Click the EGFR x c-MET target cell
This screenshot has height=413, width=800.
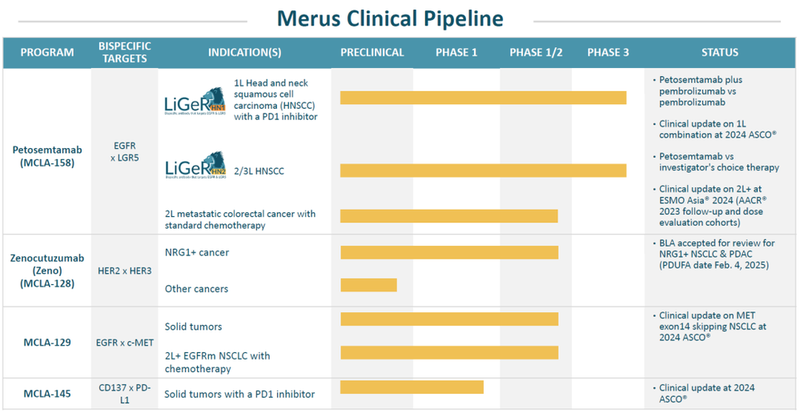124,341
